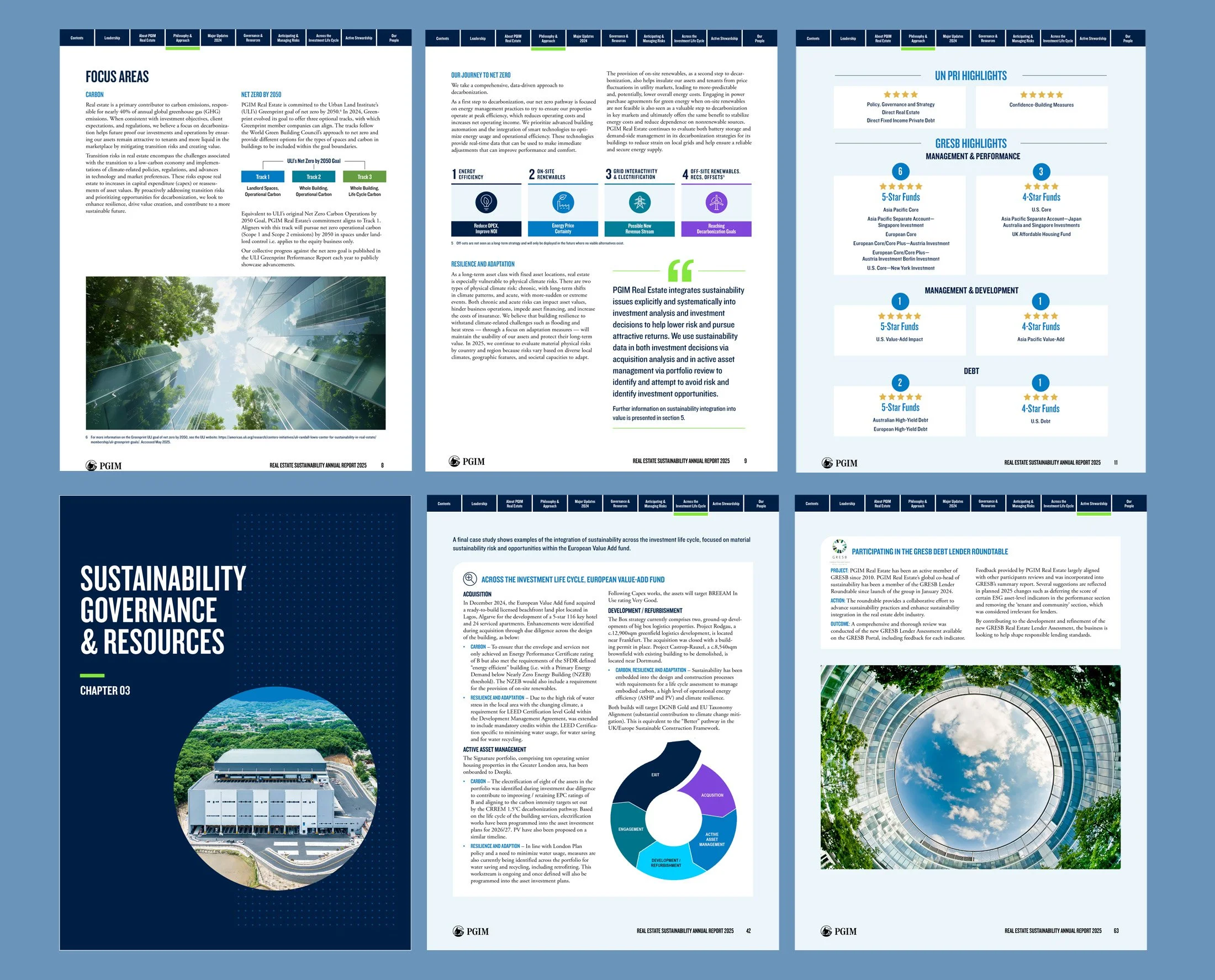Click the Contents tab on page 11

click(x=812, y=39)
